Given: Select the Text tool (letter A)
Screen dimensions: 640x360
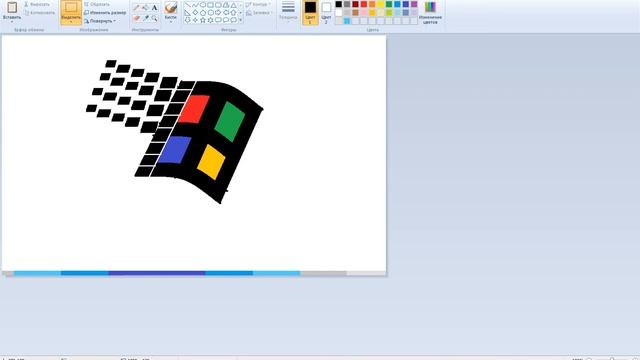Looking at the screenshot, I should click(154, 7).
